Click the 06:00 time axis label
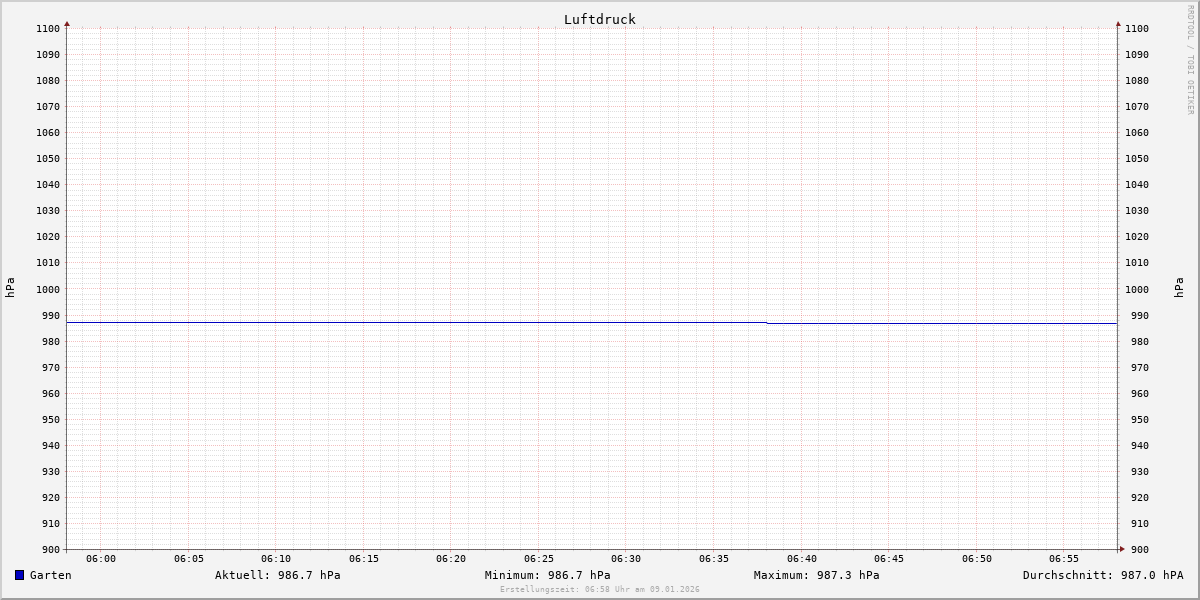The height and width of the screenshot is (600, 1200). click(101, 559)
